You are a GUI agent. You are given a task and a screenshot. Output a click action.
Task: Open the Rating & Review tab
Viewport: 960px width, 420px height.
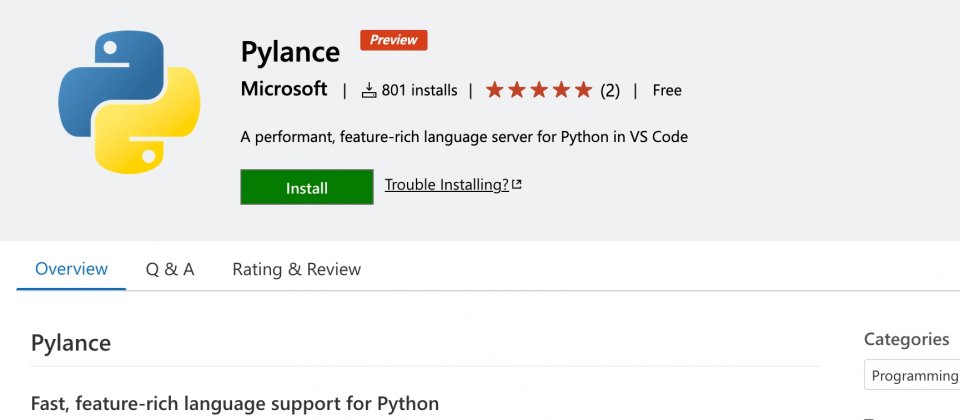tap(297, 269)
